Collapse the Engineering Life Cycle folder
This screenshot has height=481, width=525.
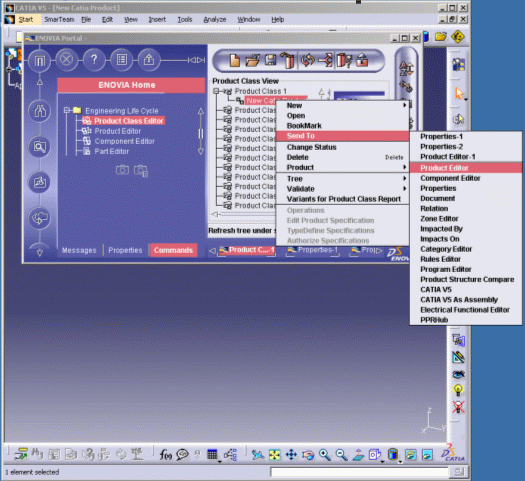pyautogui.click(x=66, y=110)
